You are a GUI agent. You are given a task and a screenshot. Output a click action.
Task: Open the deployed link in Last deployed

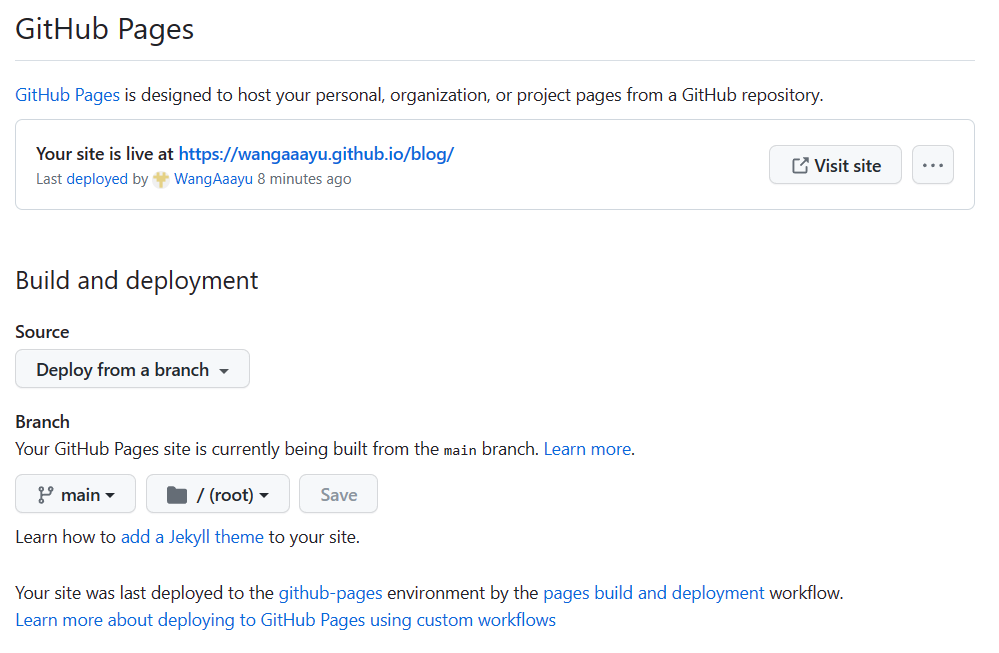point(97,179)
